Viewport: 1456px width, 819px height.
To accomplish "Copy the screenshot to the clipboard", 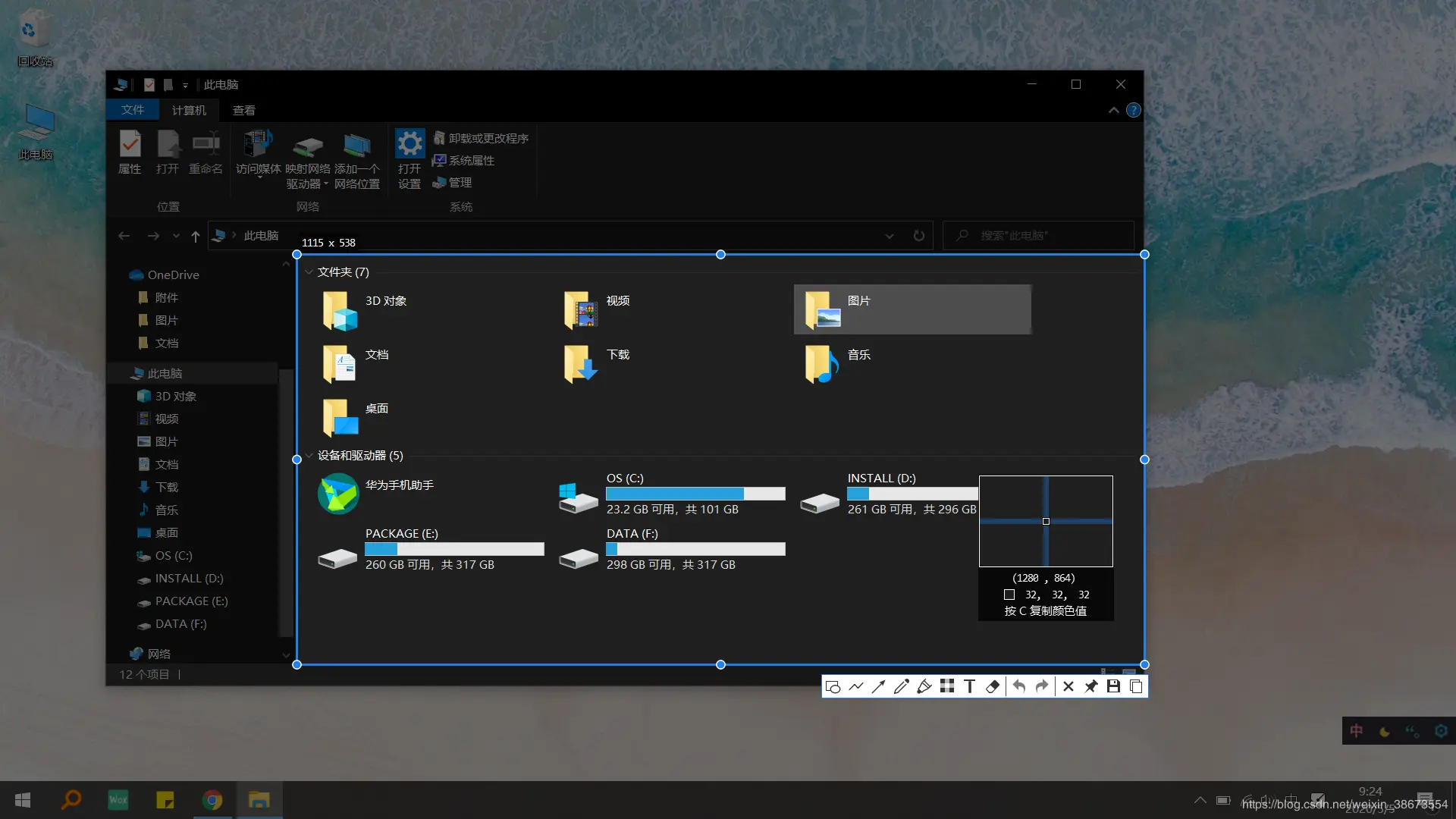I will click(x=1136, y=687).
